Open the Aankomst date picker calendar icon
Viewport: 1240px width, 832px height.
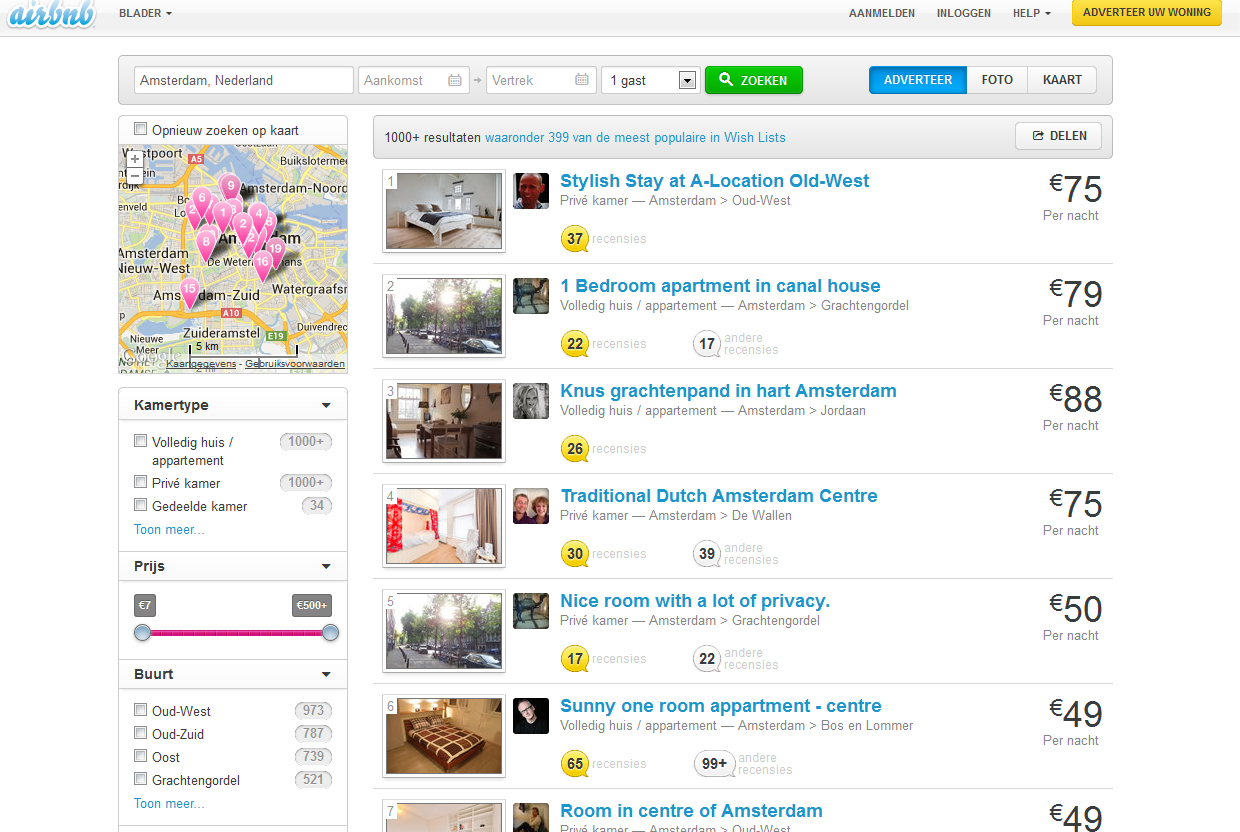pyautogui.click(x=456, y=80)
